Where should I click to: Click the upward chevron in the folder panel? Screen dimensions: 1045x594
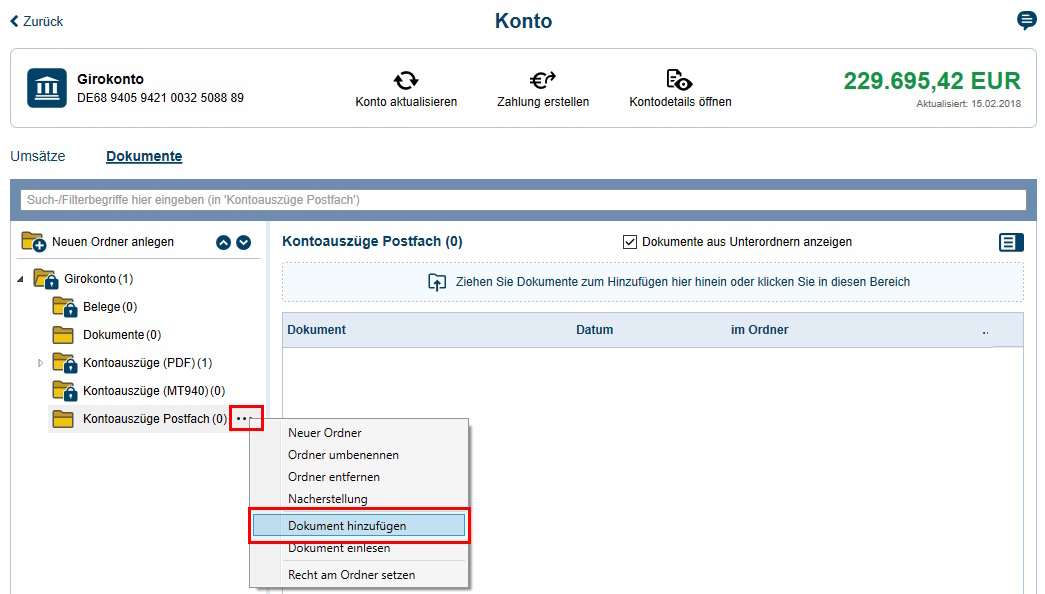[x=222, y=242]
